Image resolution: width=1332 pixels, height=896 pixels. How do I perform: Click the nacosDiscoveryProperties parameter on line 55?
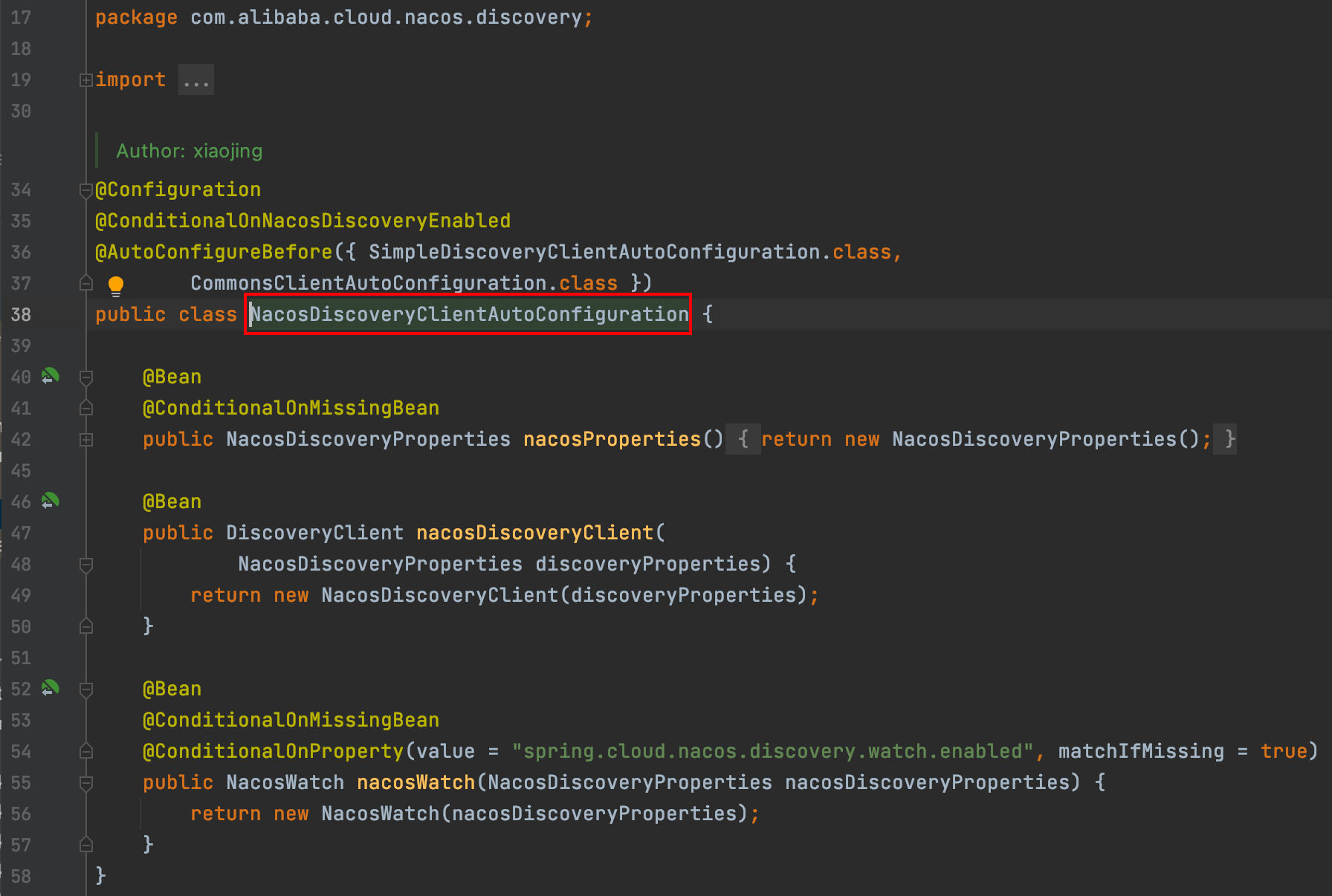point(928,782)
